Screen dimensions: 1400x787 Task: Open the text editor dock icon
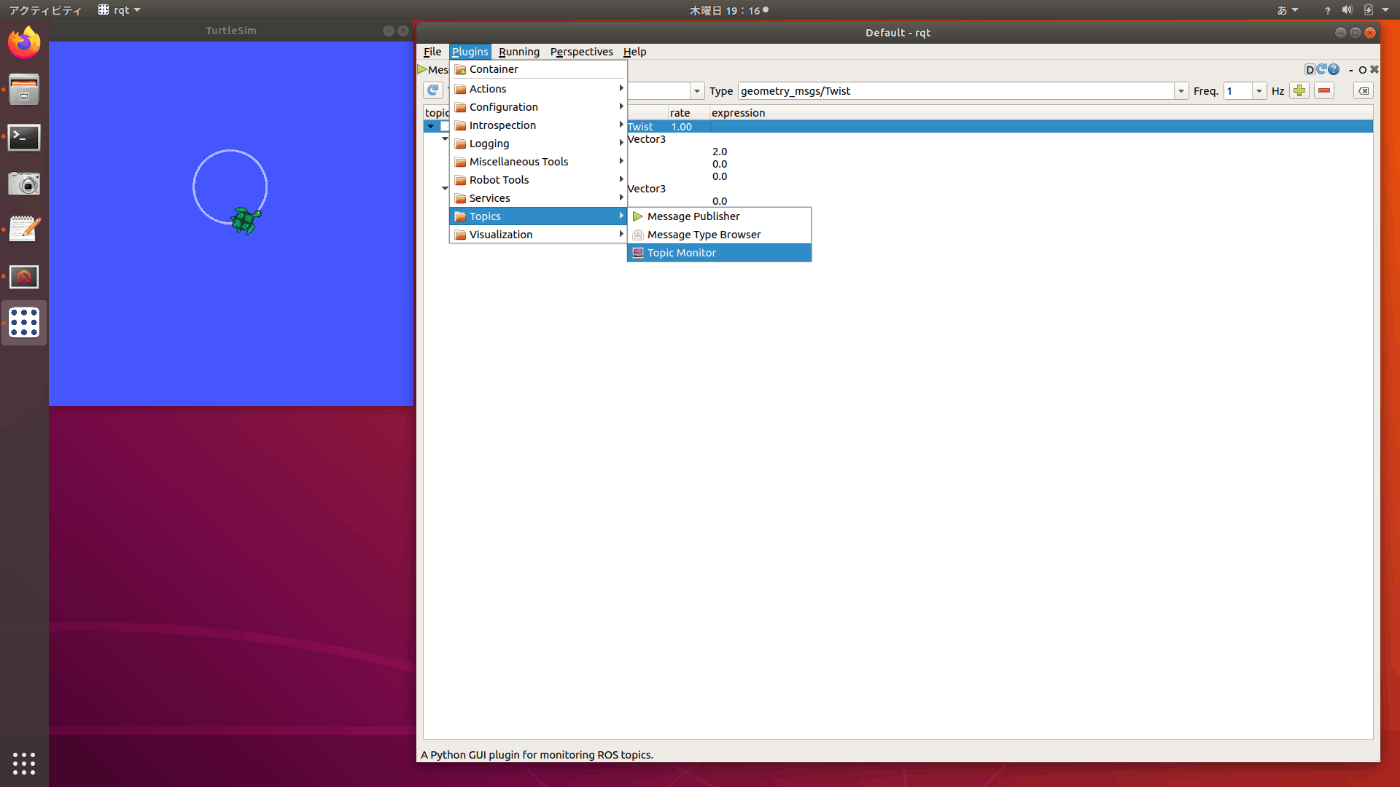24,229
